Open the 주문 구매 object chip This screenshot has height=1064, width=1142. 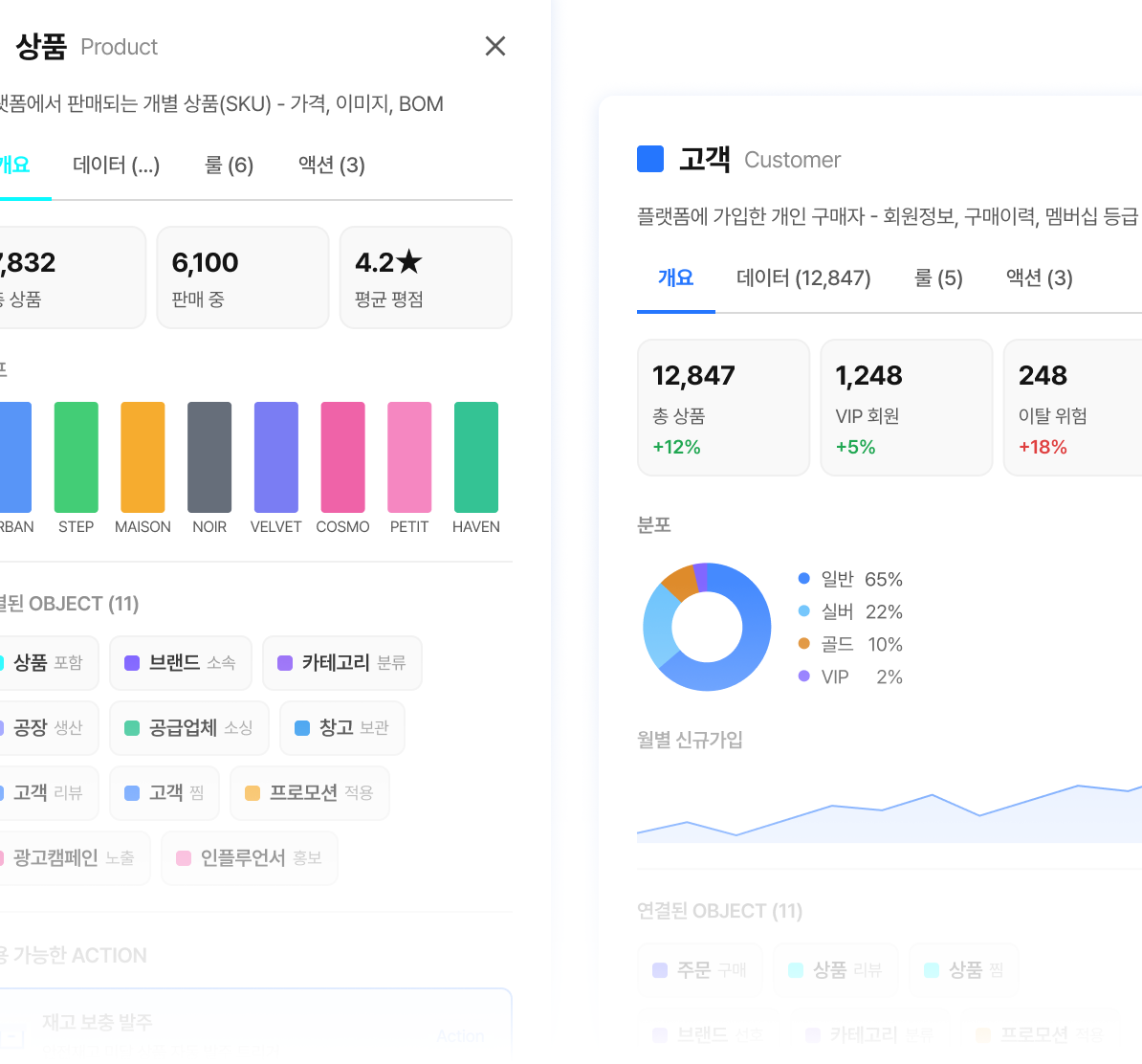tap(701, 971)
